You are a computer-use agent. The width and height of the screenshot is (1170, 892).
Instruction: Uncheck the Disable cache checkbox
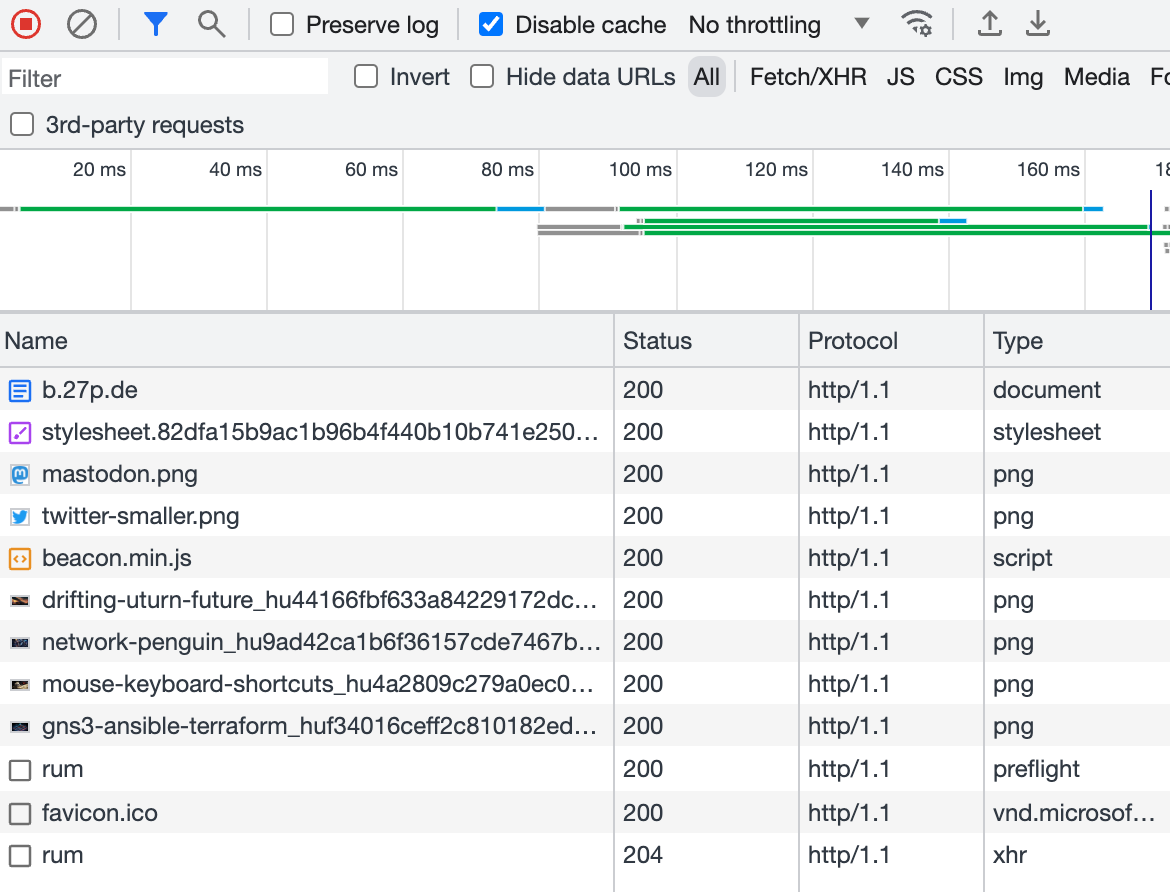pos(491,25)
